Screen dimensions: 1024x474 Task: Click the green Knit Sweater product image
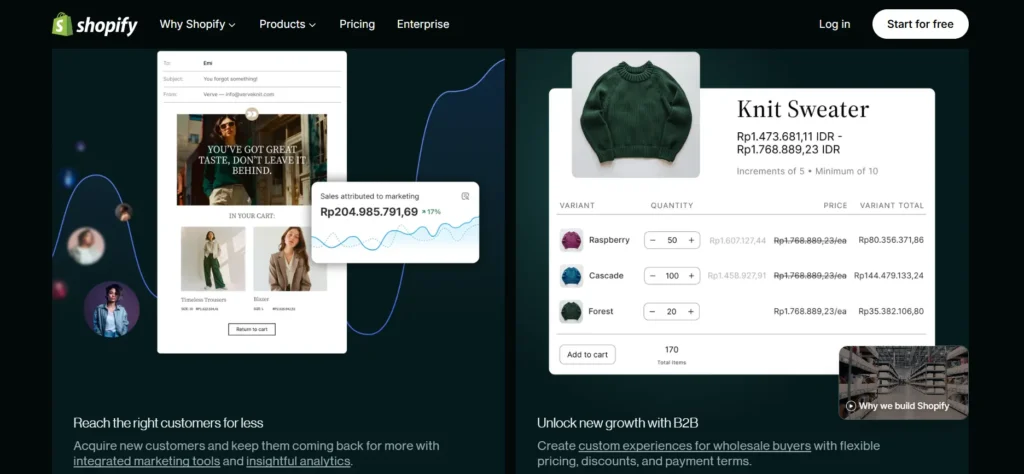point(635,115)
